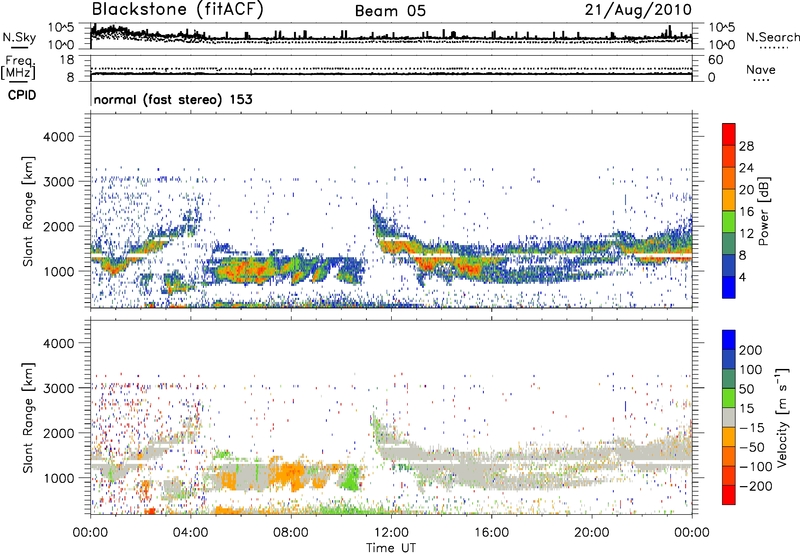Select the N.Search legend label

tap(772, 37)
